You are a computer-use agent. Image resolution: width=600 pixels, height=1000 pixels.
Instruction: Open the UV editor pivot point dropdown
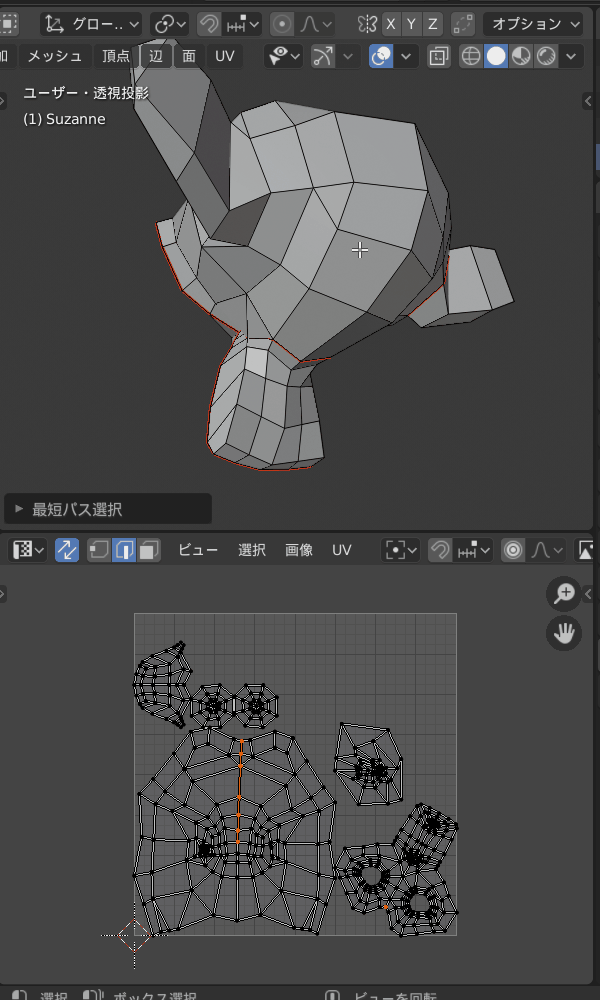pyautogui.click(x=400, y=550)
